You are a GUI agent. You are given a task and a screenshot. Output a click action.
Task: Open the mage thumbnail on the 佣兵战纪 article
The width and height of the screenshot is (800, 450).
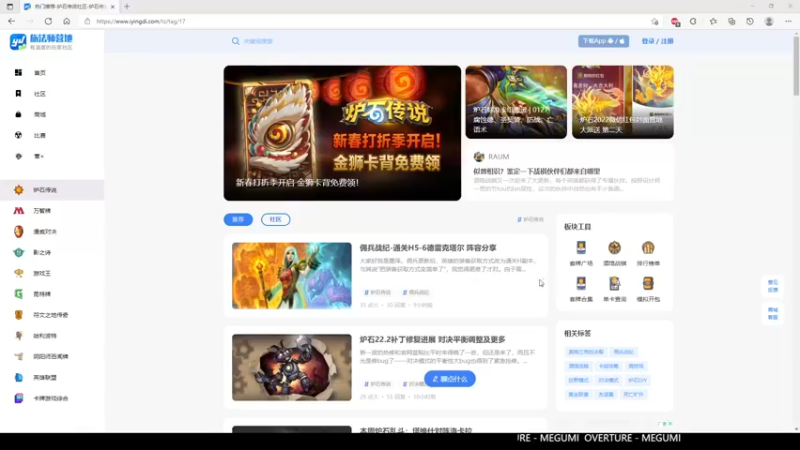pyautogui.click(x=292, y=276)
